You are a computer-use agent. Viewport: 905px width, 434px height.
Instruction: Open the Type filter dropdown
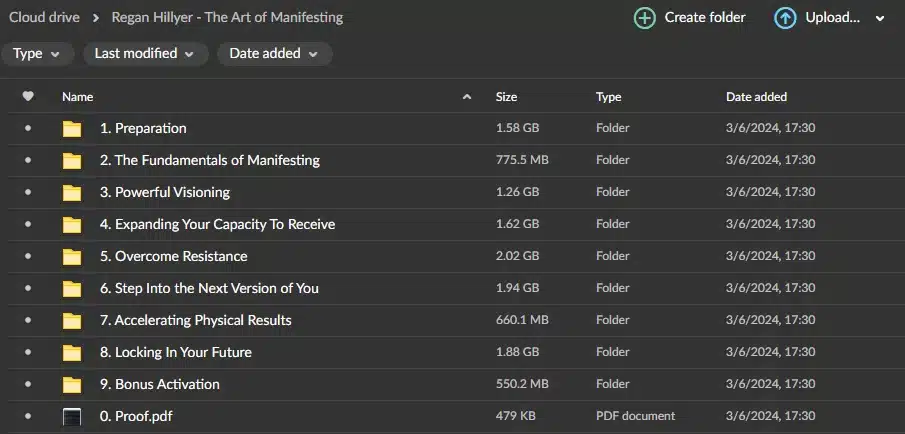pyautogui.click(x=37, y=54)
